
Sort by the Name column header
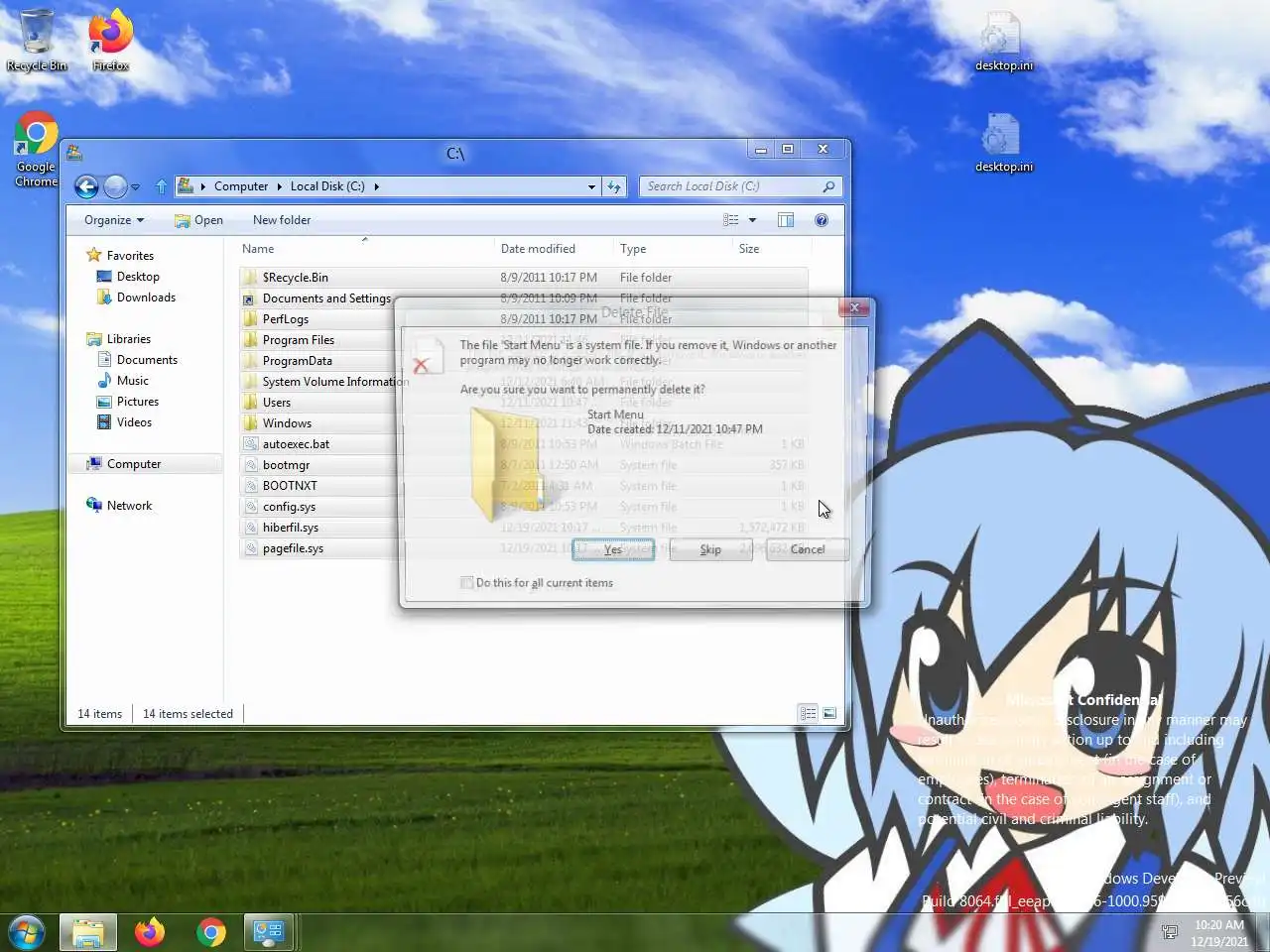coord(365,249)
